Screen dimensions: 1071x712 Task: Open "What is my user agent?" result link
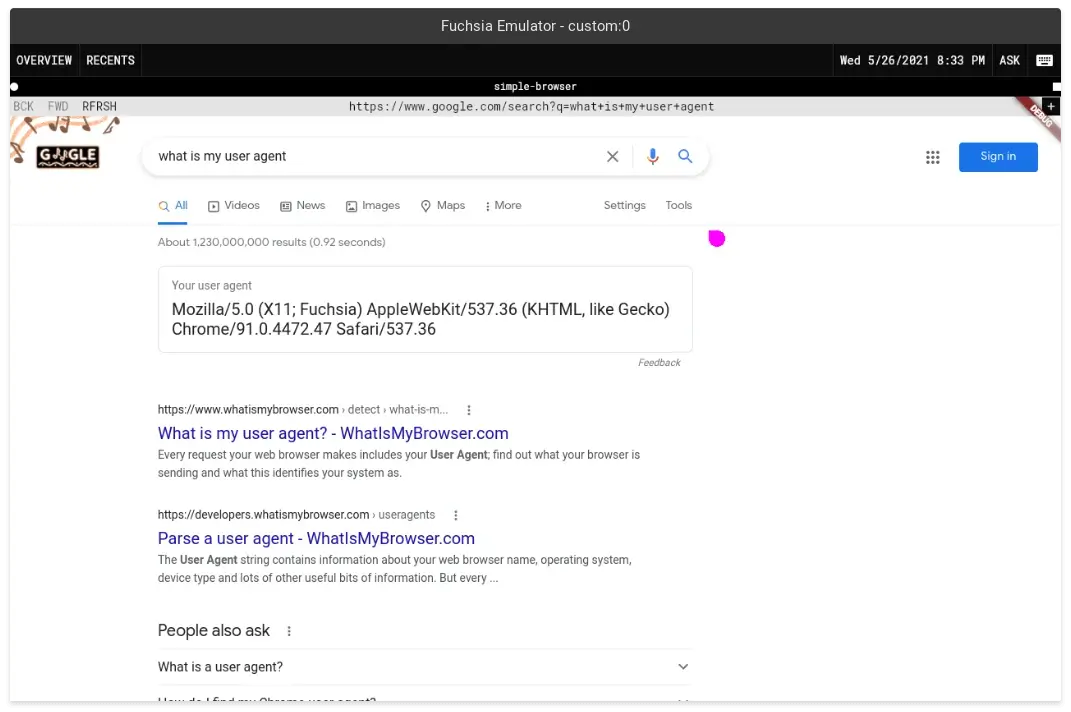333,434
